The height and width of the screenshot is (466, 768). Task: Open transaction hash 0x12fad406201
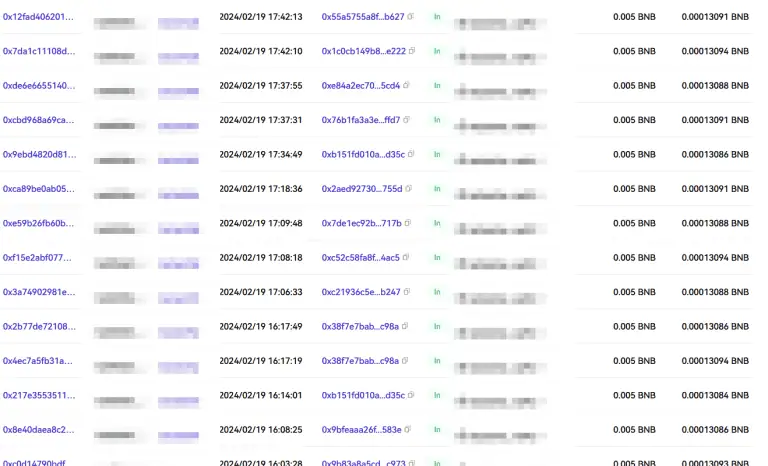(x=38, y=17)
